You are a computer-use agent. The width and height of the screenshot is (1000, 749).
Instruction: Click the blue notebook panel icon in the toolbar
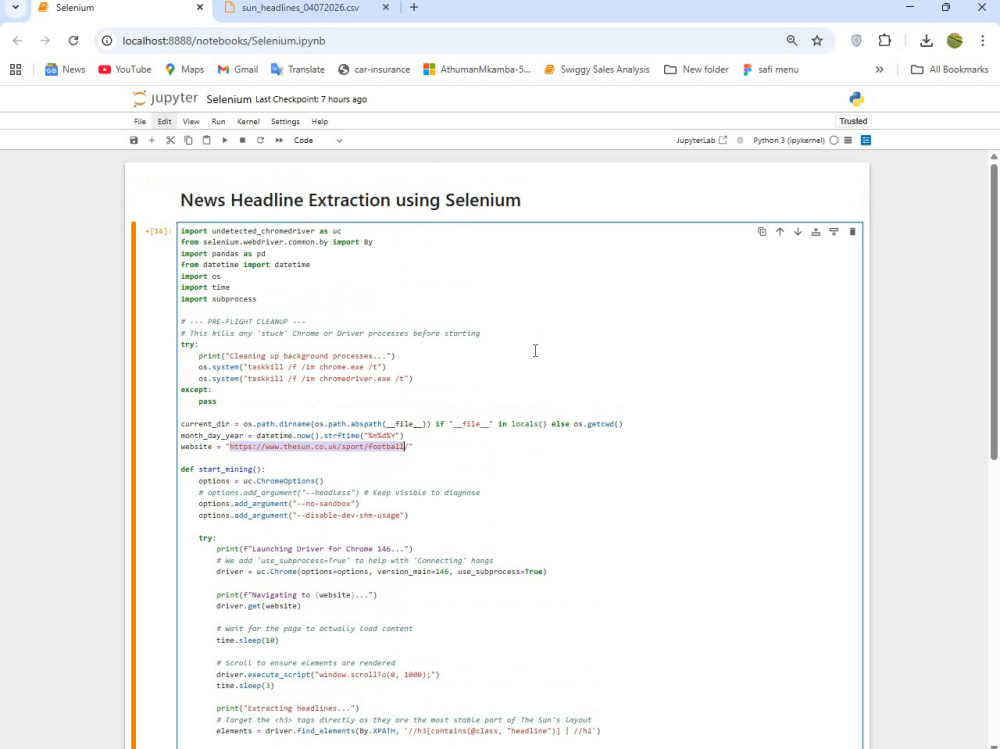point(865,140)
